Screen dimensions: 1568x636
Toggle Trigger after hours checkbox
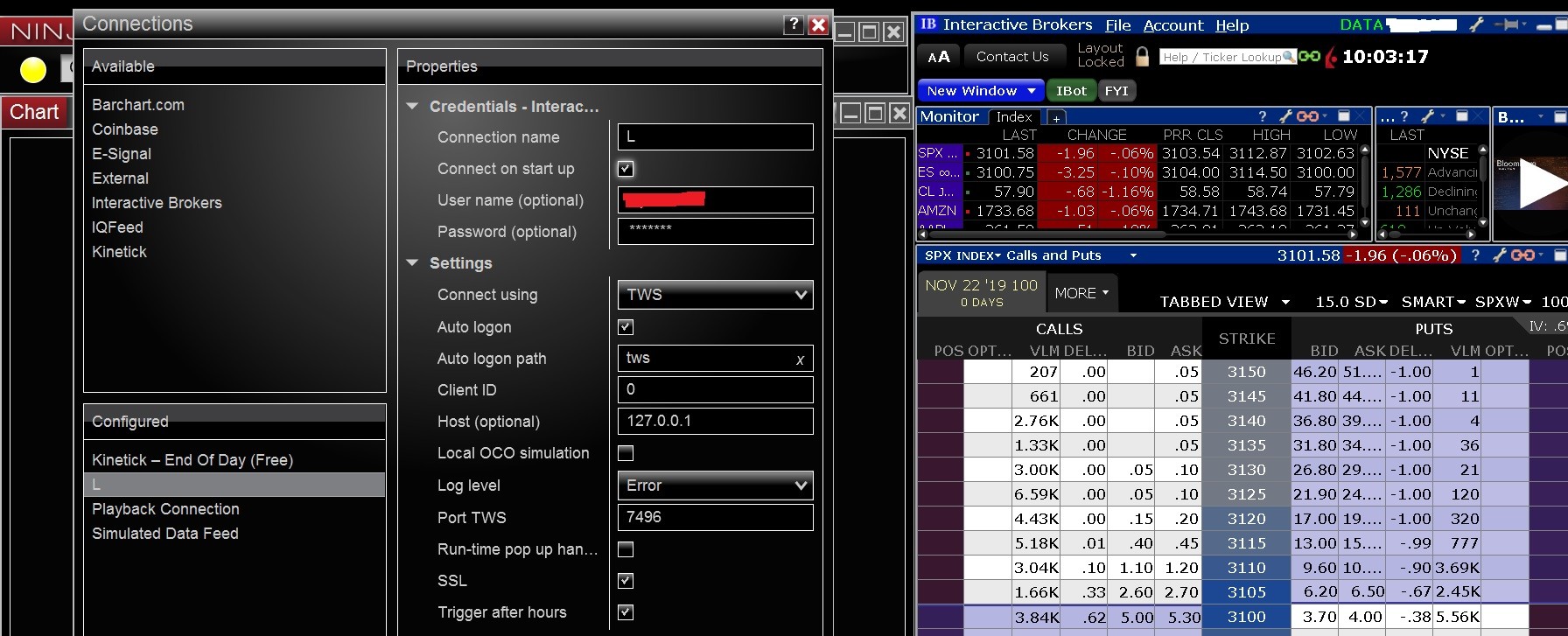pyautogui.click(x=626, y=612)
